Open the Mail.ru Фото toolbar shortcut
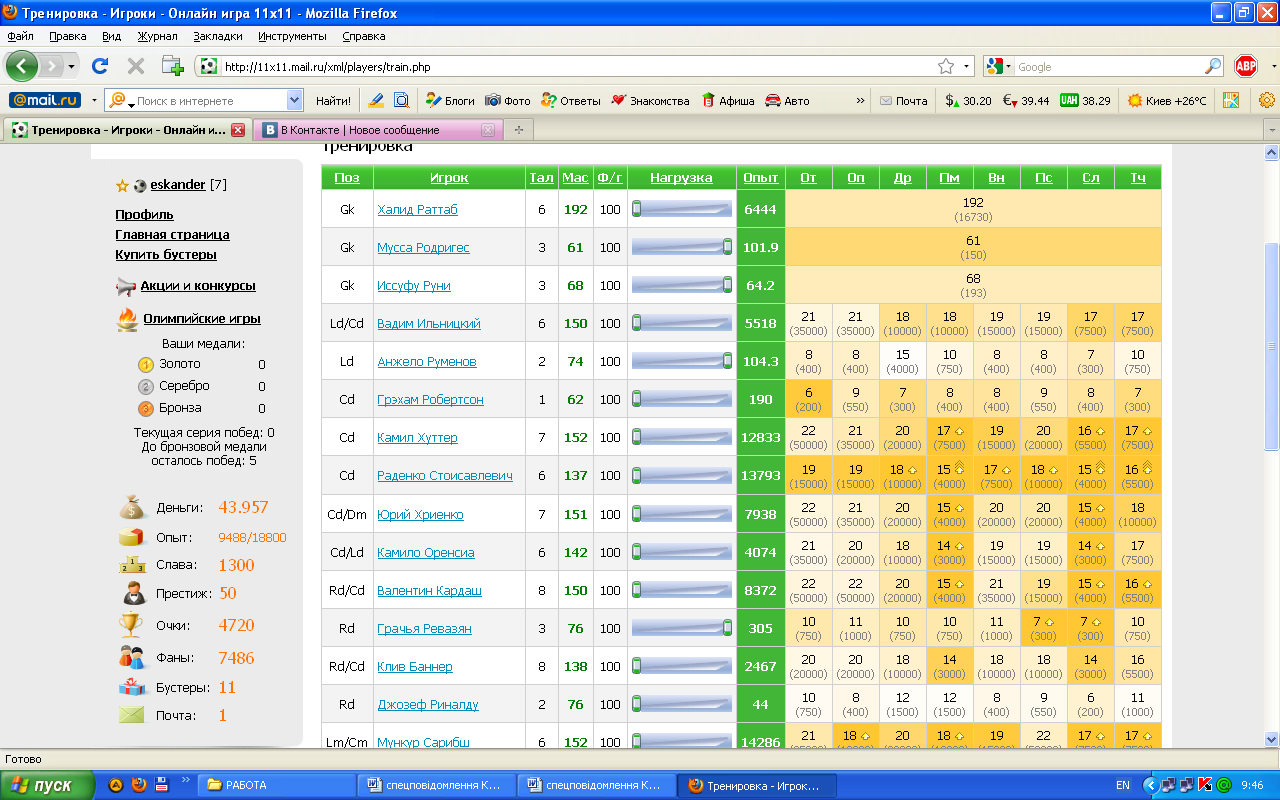1280x800 pixels. pos(508,101)
